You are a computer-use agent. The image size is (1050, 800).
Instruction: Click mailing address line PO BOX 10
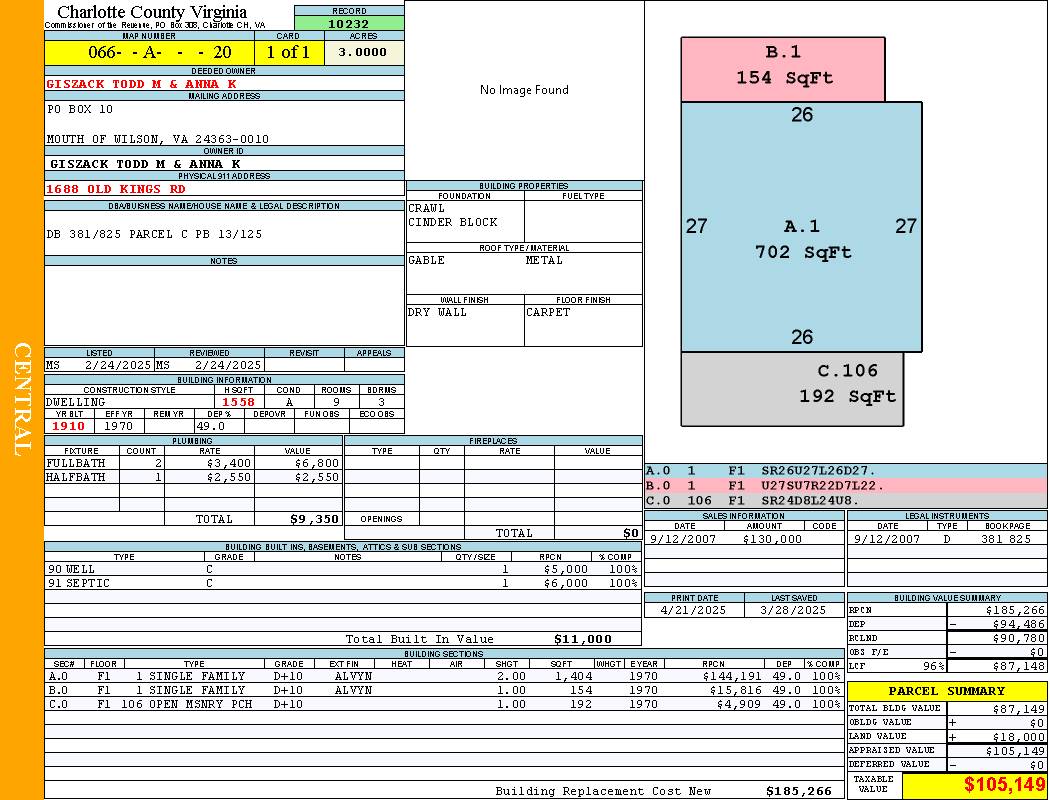click(x=80, y=109)
